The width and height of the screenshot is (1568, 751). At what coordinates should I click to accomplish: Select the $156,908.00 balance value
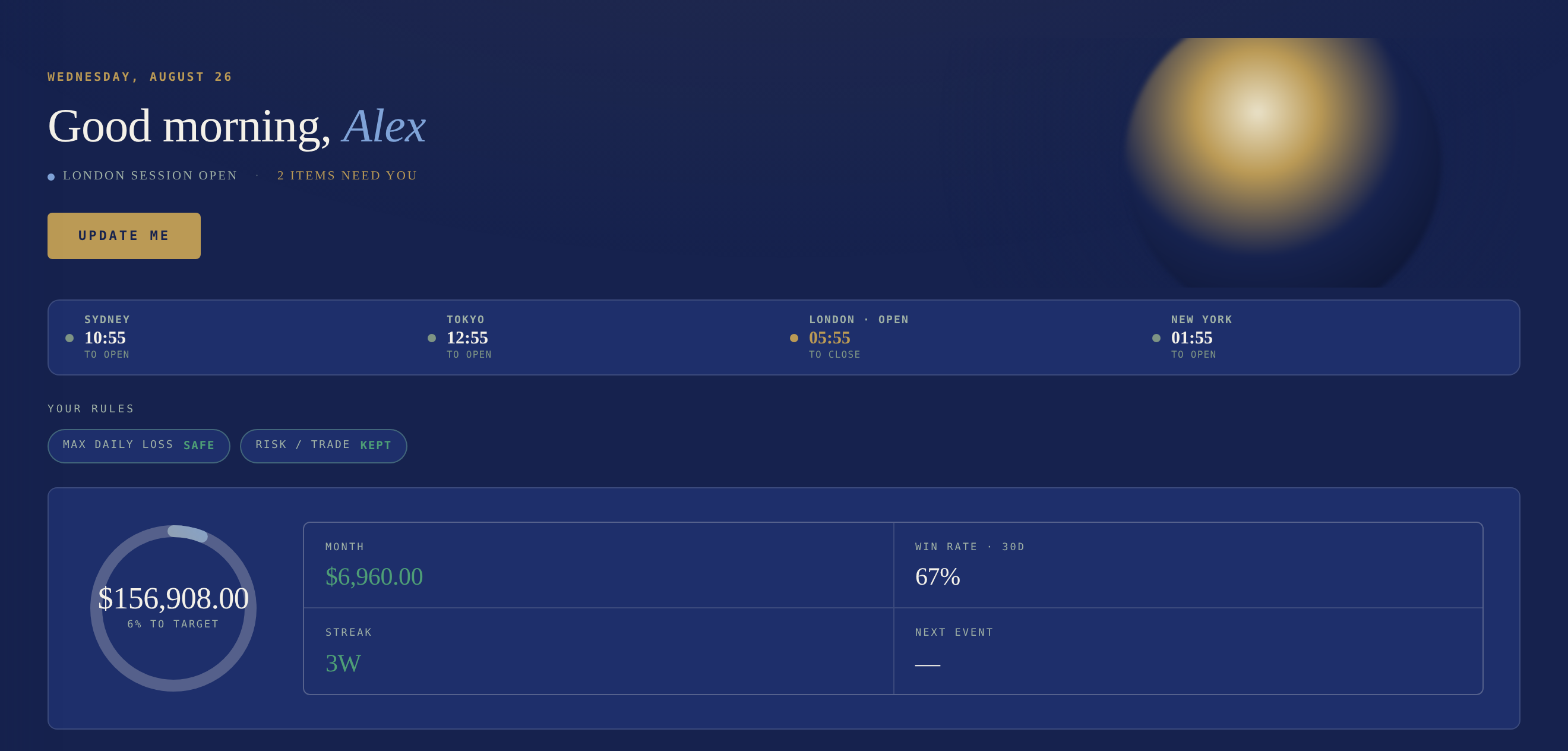coord(173,598)
